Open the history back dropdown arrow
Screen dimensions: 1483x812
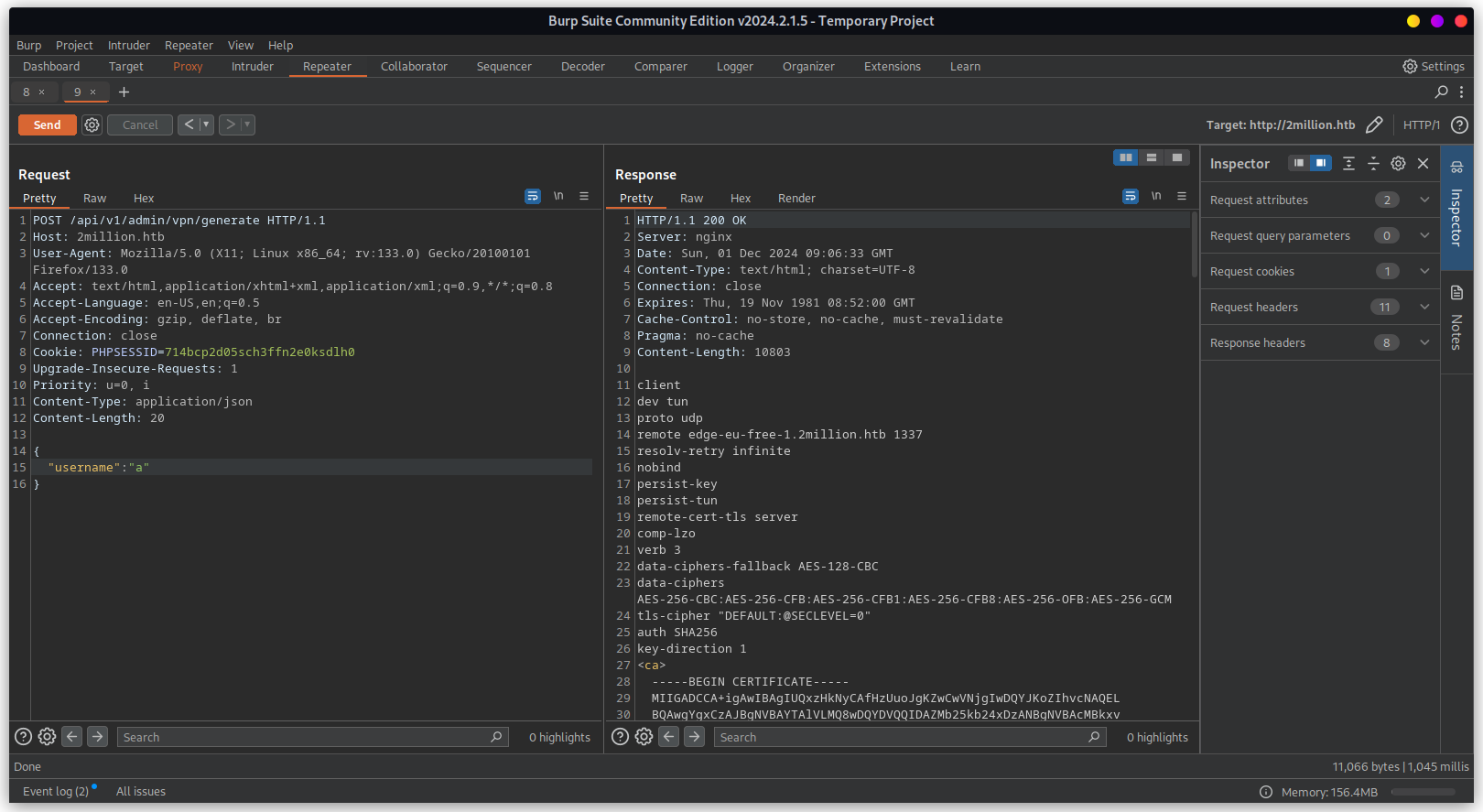206,125
